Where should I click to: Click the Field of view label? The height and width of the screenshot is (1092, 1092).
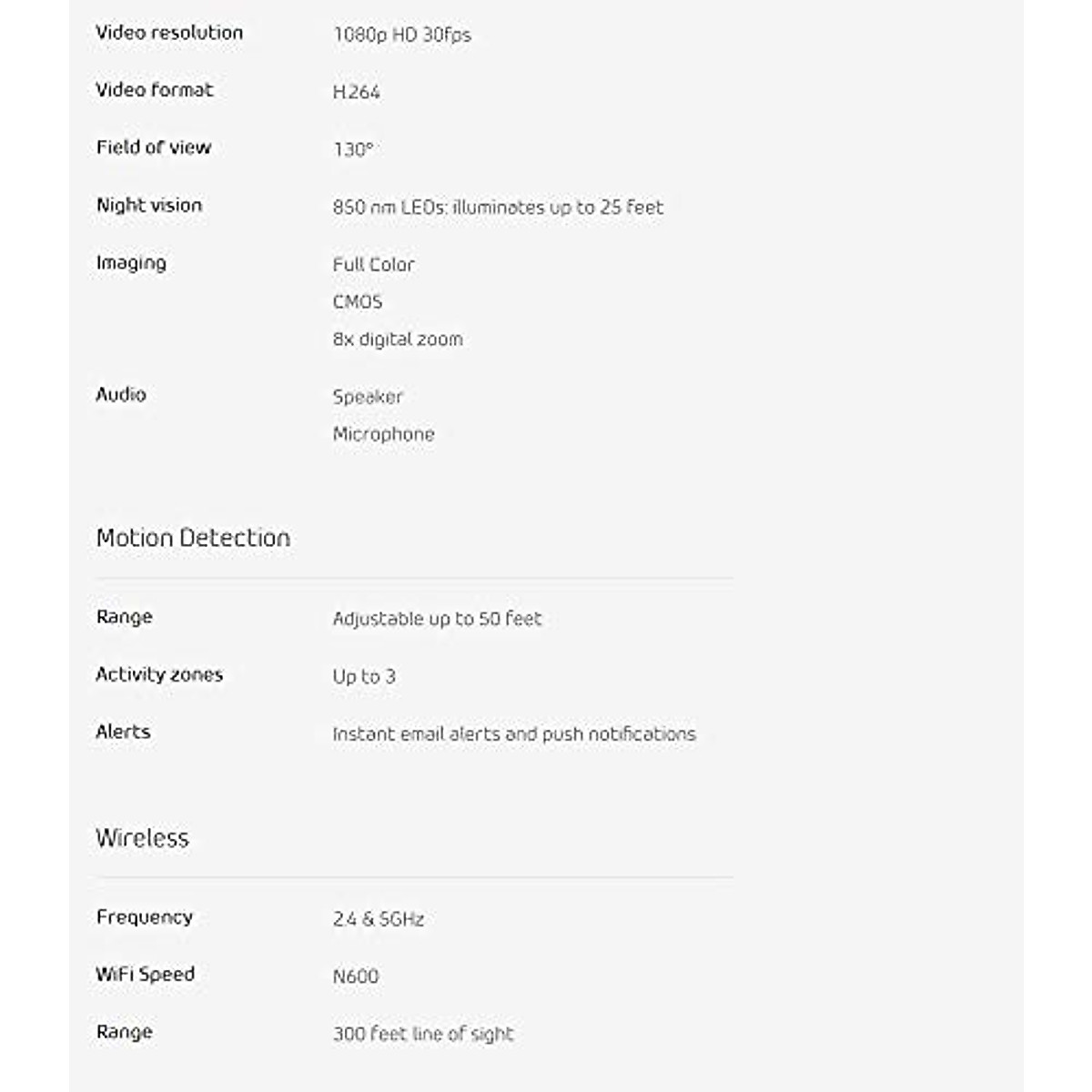coord(153,147)
